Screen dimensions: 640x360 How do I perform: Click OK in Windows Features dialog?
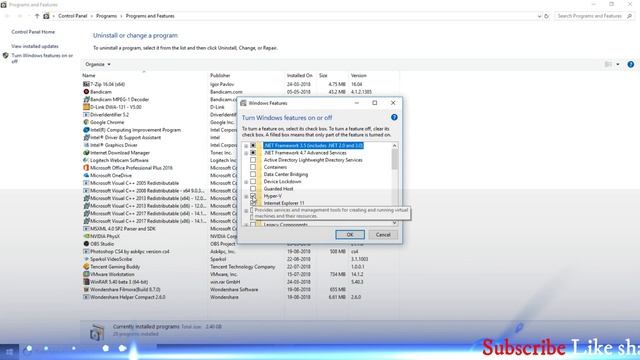(350, 235)
